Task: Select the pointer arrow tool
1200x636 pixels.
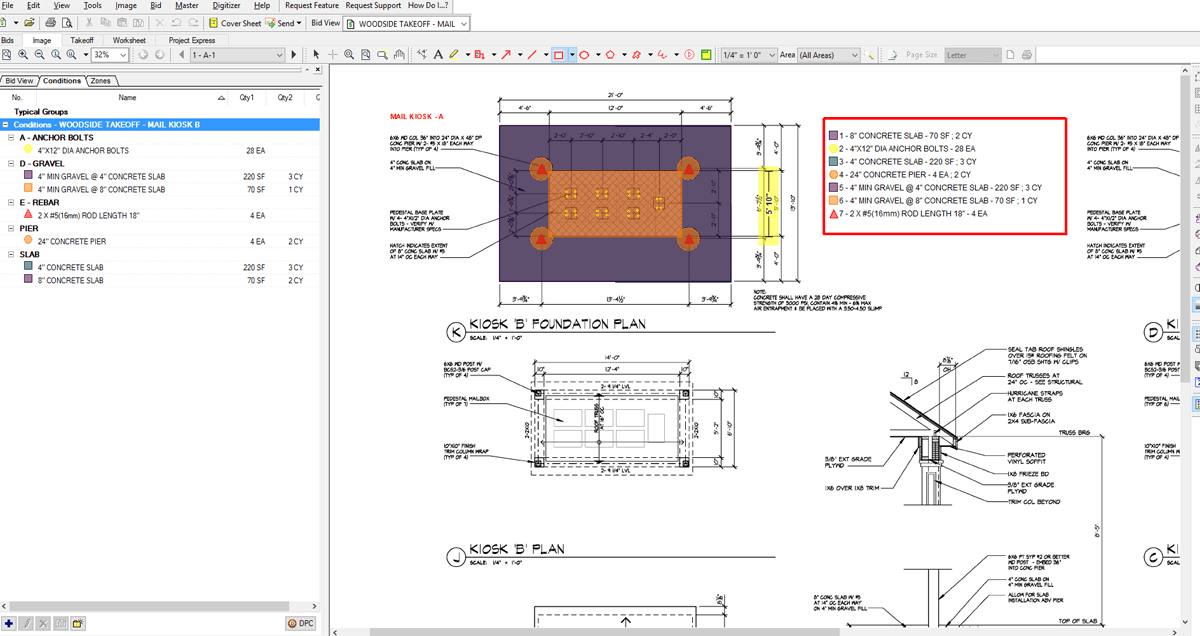Action: click(317, 55)
